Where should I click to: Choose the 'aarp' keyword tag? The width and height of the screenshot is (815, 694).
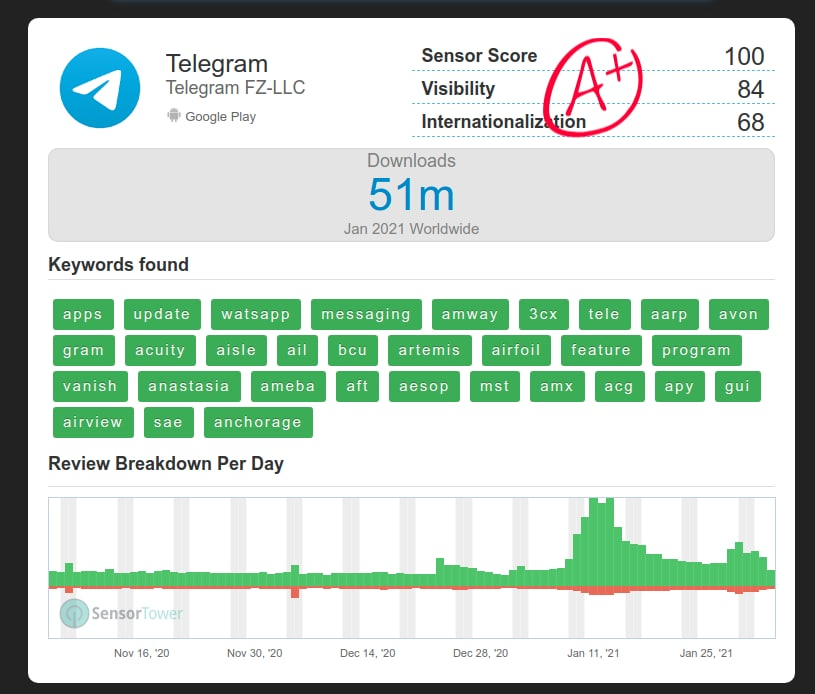tap(669, 314)
